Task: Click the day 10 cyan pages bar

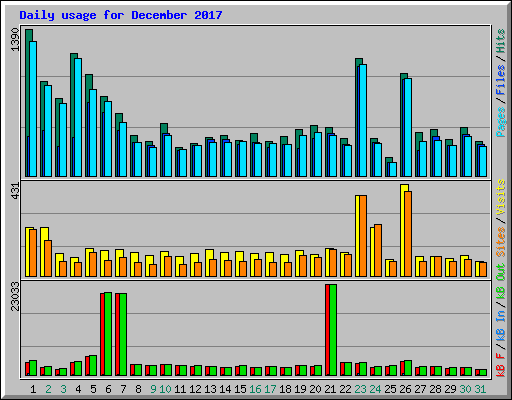Action: coord(168,156)
